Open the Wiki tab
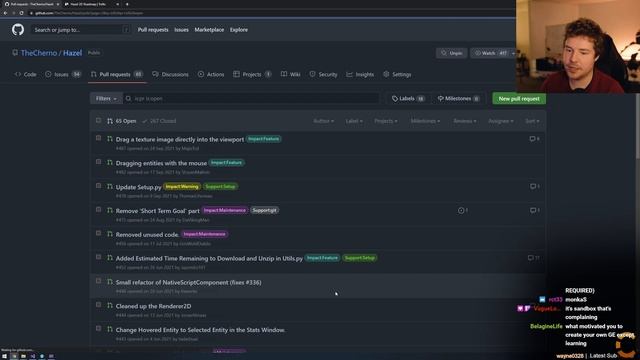Screen dimensions: 640x360 (x=291, y=74)
